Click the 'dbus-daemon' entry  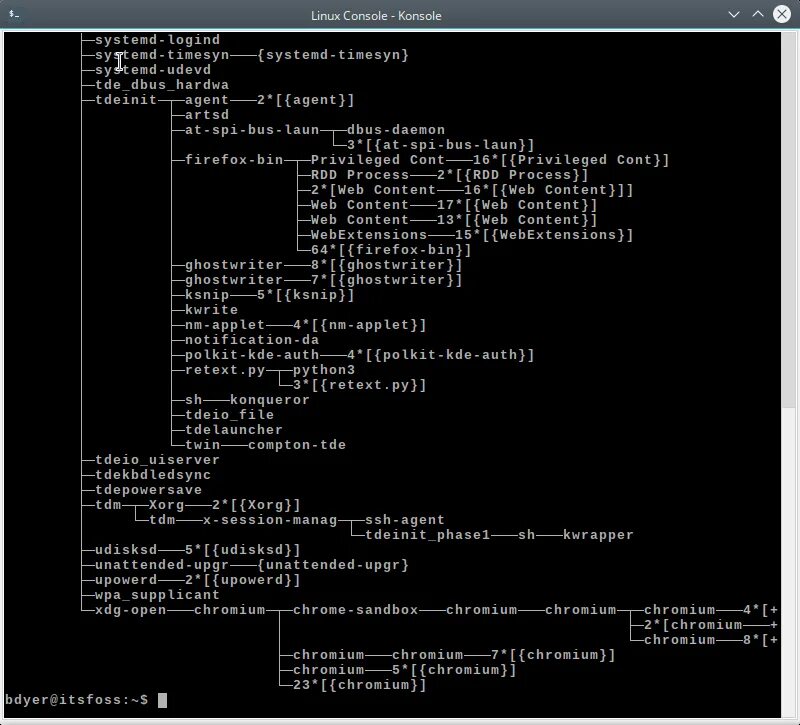pos(396,130)
